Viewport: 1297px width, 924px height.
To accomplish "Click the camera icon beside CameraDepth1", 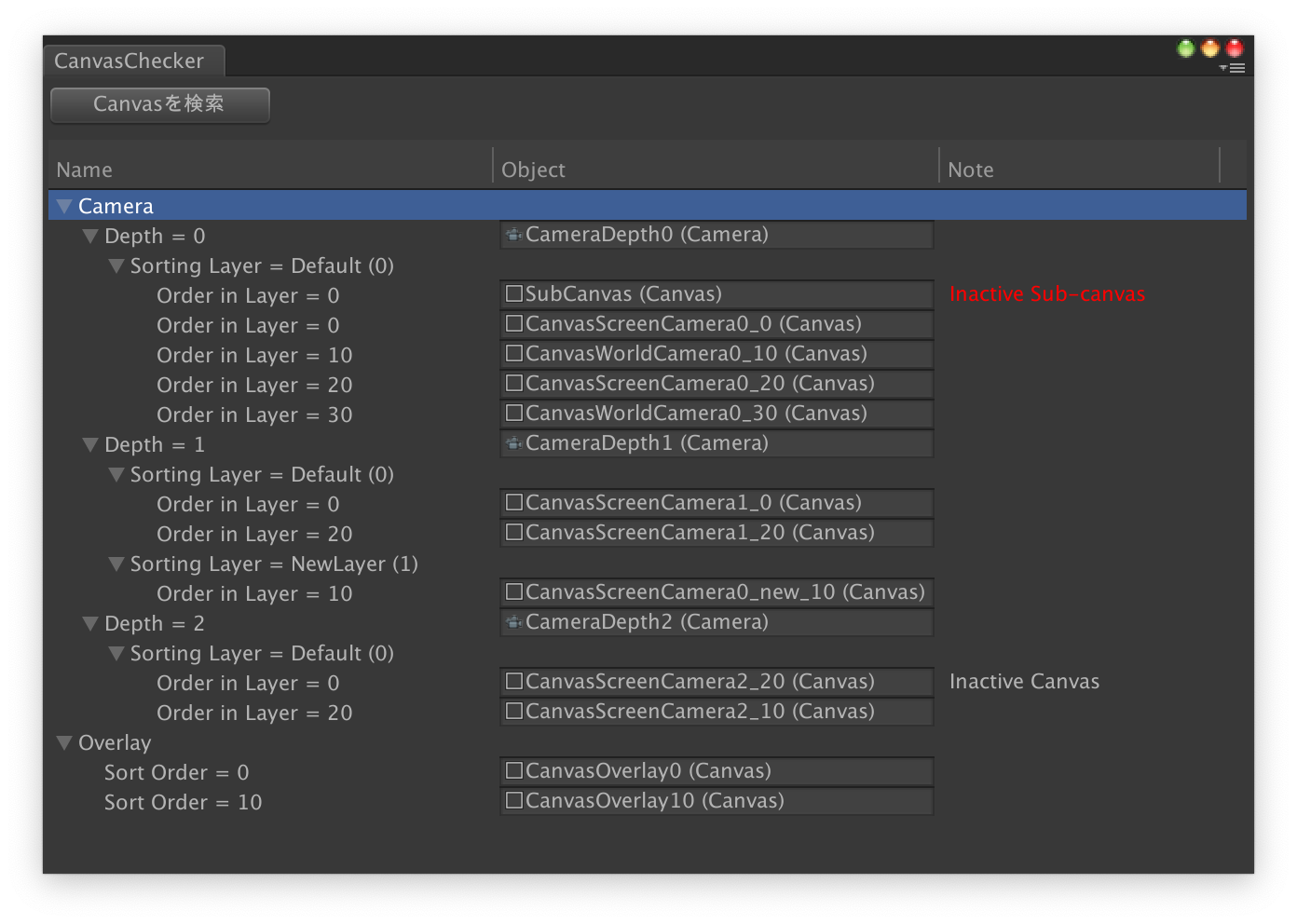I will pyautogui.click(x=513, y=443).
